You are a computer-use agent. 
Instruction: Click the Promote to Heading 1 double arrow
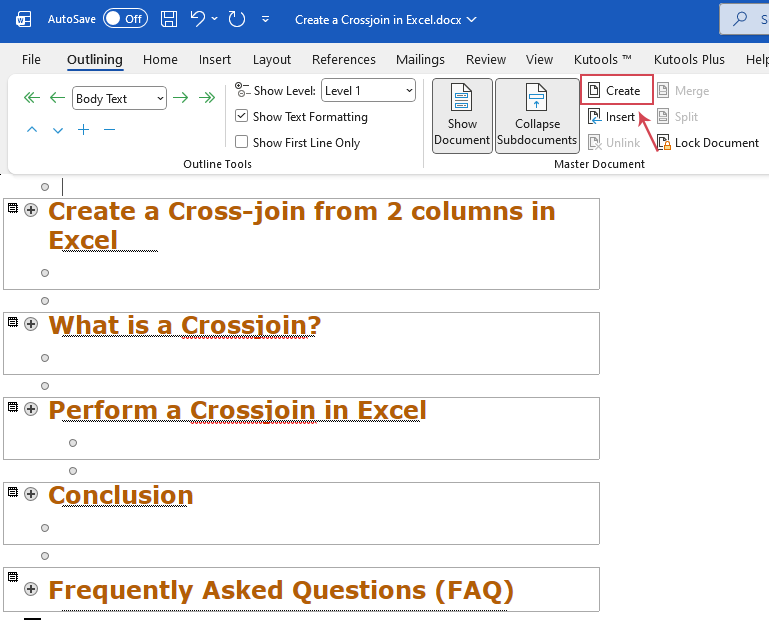click(32, 98)
